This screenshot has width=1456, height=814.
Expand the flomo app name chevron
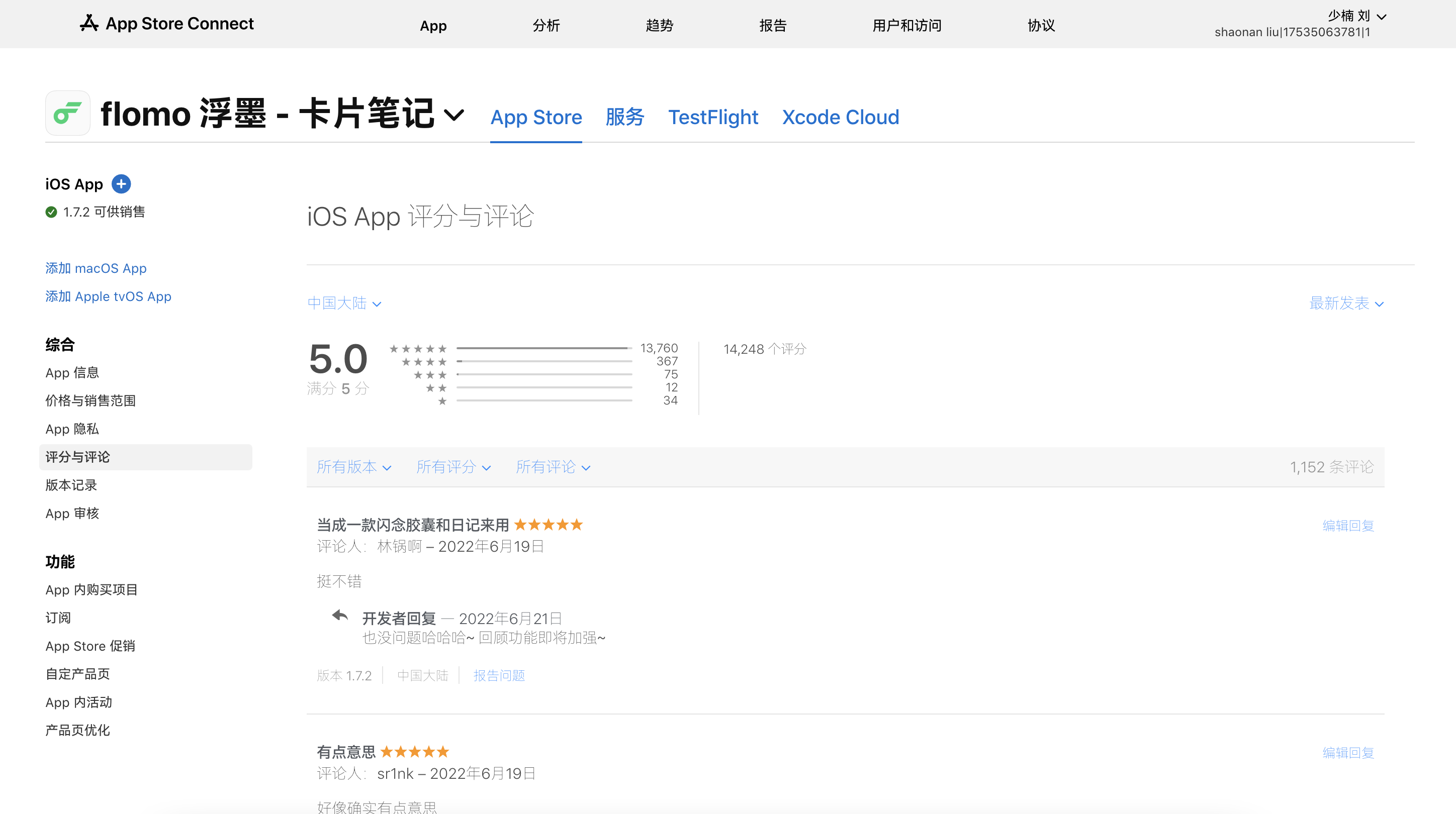454,115
